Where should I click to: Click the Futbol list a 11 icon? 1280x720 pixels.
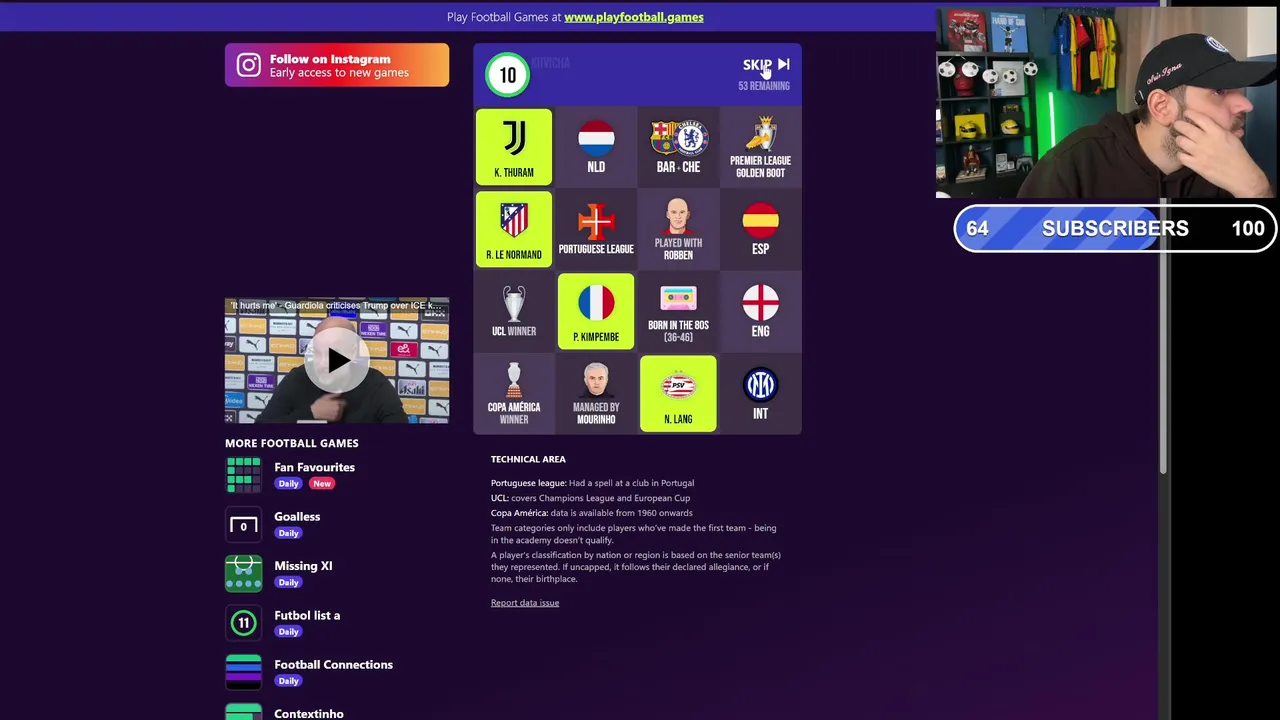(x=243, y=623)
